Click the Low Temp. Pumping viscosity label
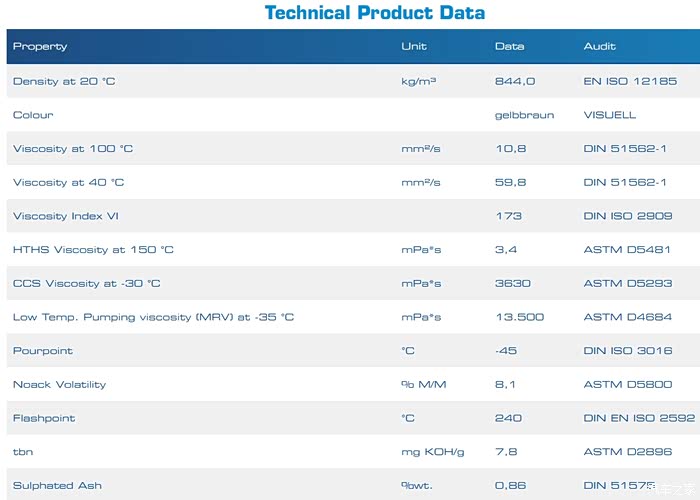 pos(153,317)
